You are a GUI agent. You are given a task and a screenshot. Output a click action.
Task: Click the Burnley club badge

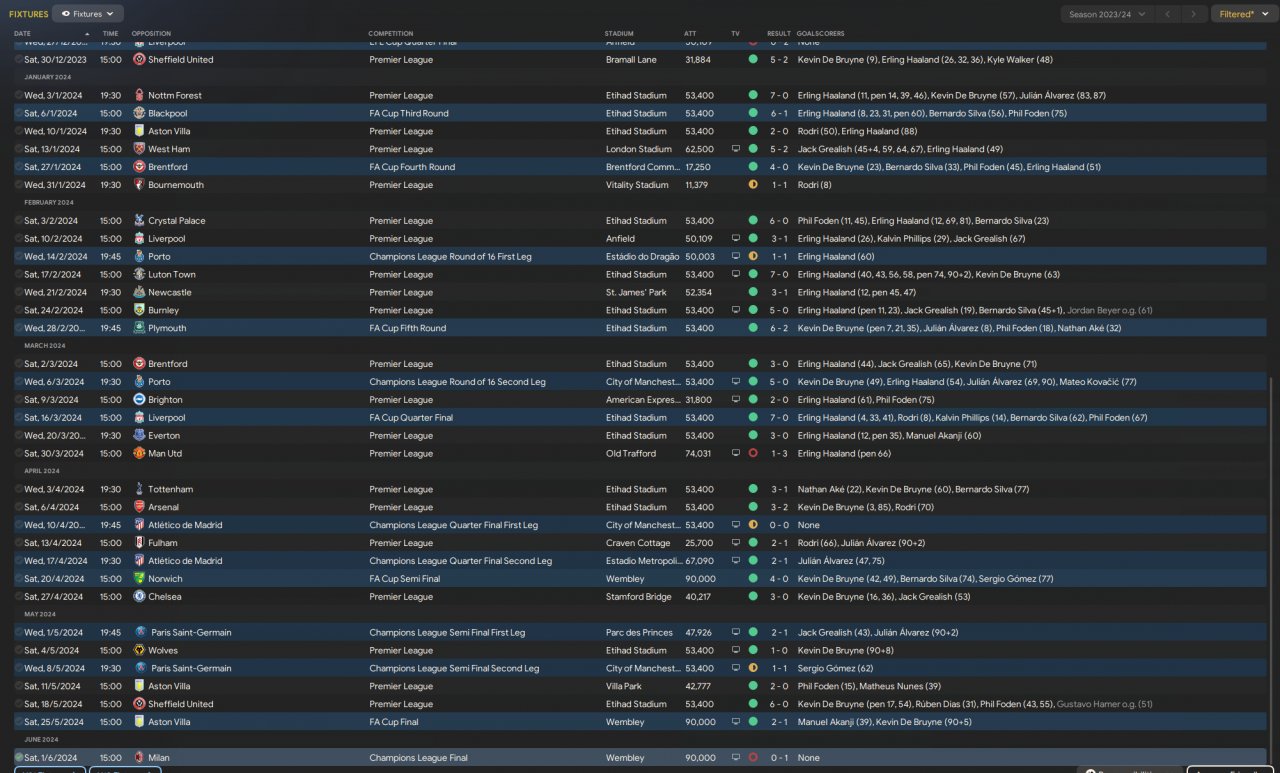tap(139, 310)
